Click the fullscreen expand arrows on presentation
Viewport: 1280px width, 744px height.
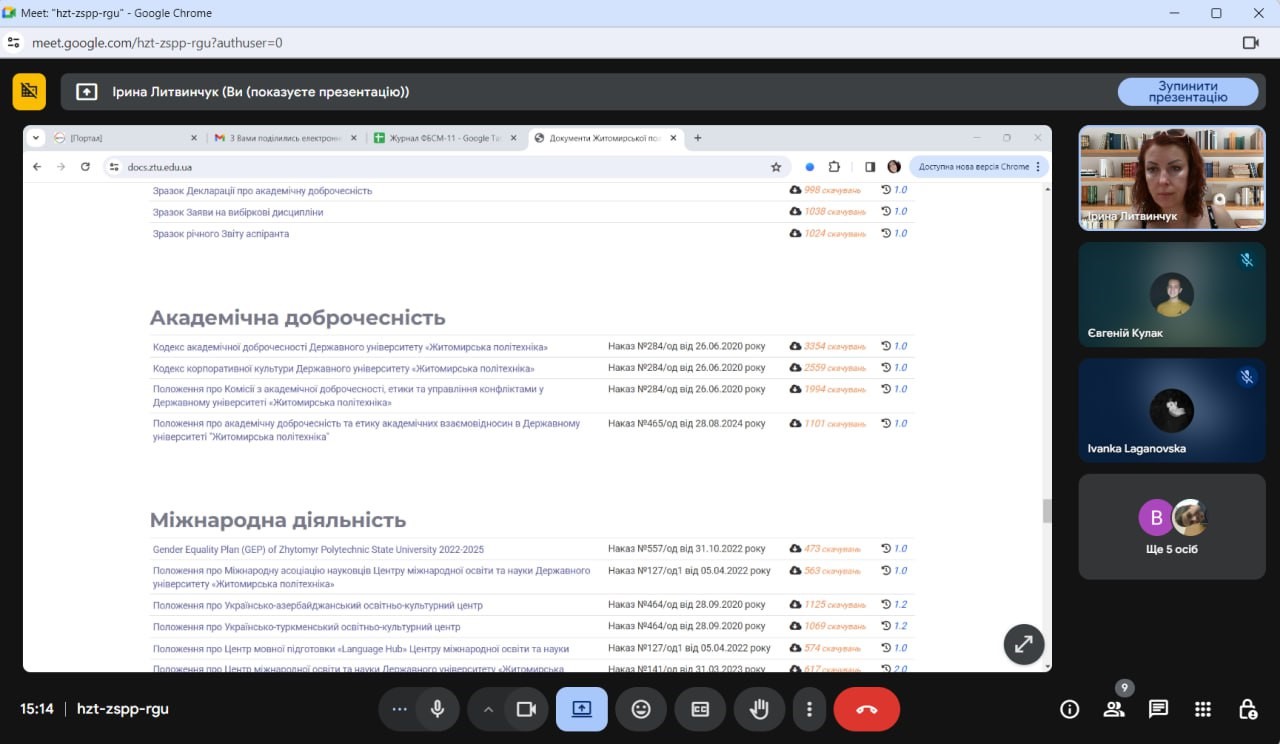[1024, 645]
